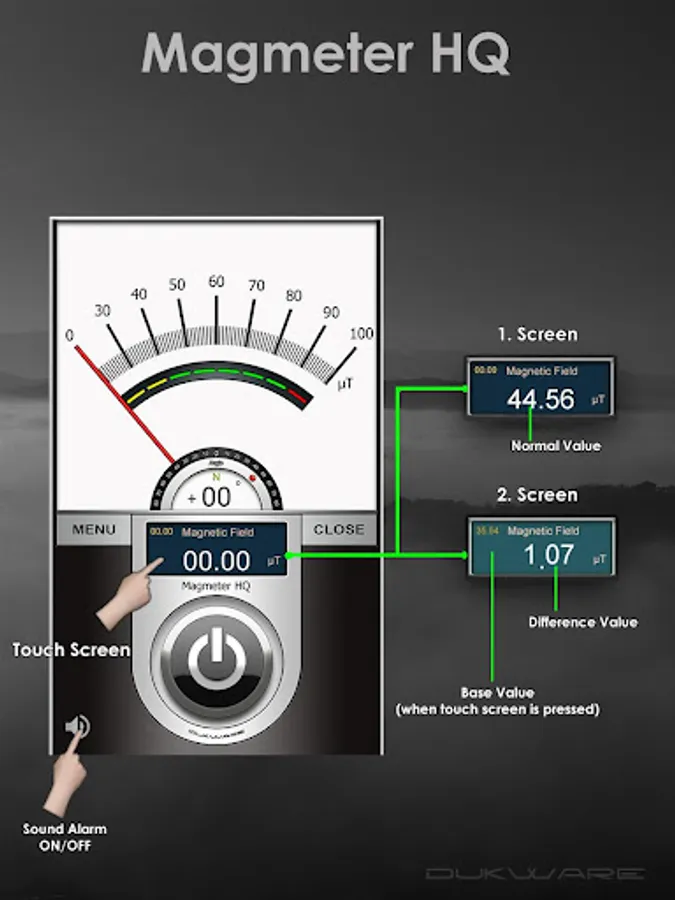675x900 pixels.
Task: Toggle the power button on the meter
Action: pyautogui.click(x=216, y=659)
